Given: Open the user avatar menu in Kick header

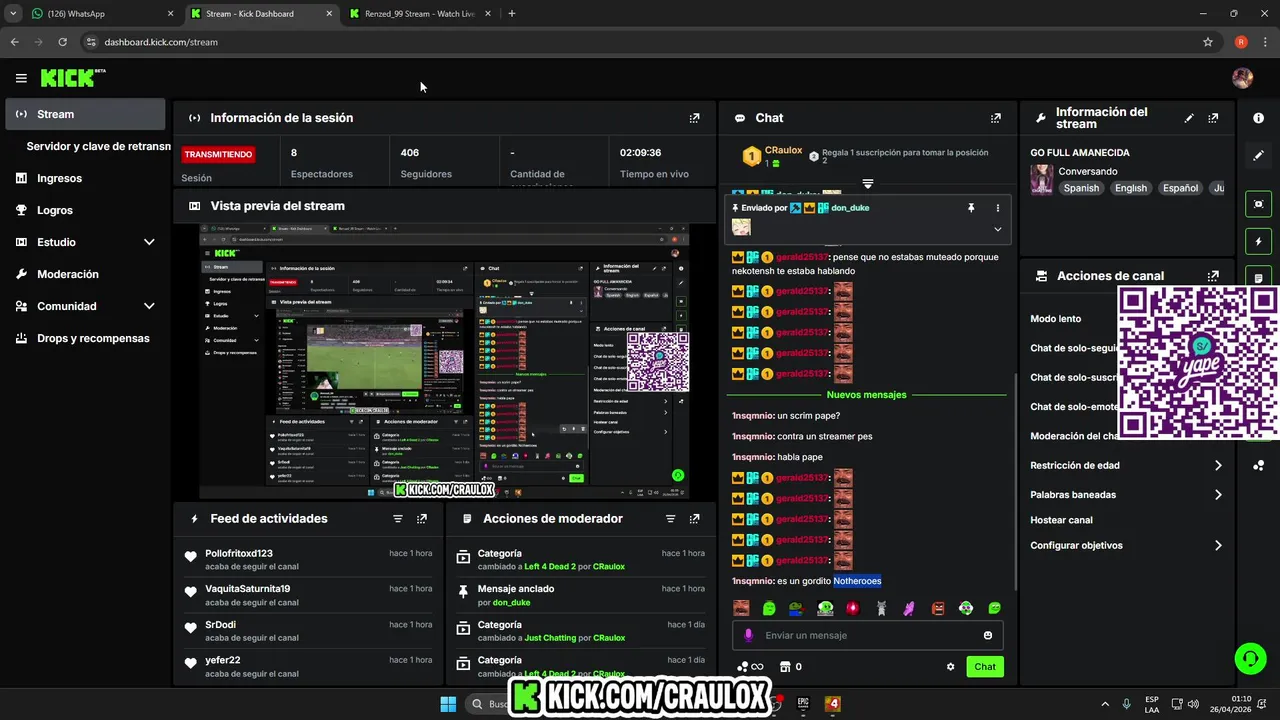Looking at the screenshot, I should pyautogui.click(x=1242, y=78).
